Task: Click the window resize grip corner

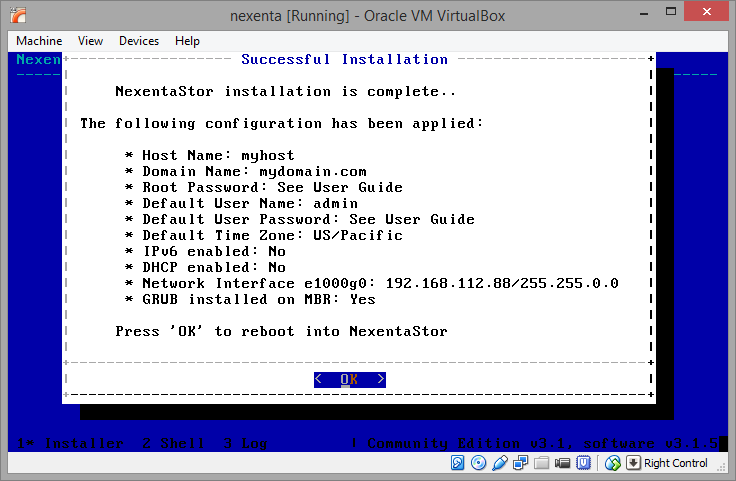Action: 722,466
